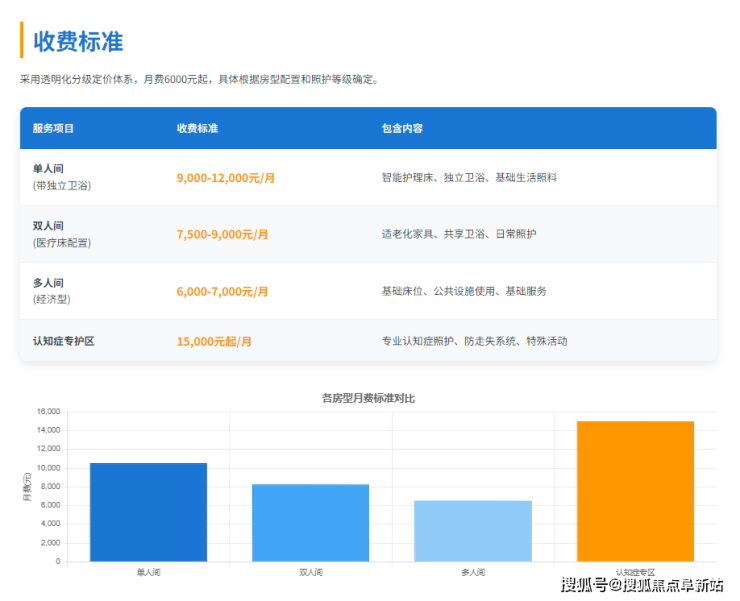This screenshot has height=601, width=740.
Task: Click the 6,000-7,000元/月 price text
Action: (222, 292)
